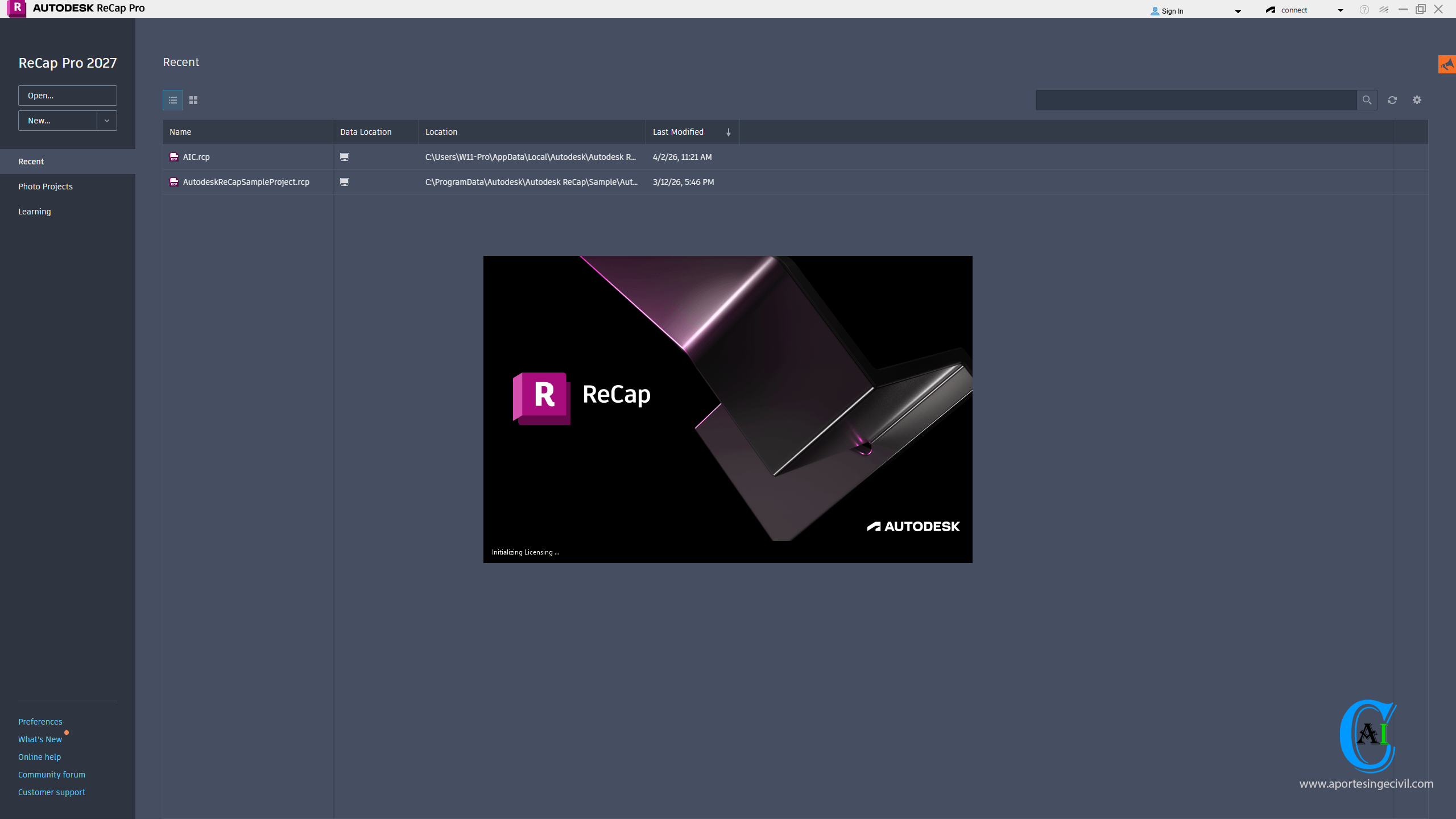The height and width of the screenshot is (819, 1456).
Task: Click the orange announcements megaphone icon
Action: point(1447,64)
